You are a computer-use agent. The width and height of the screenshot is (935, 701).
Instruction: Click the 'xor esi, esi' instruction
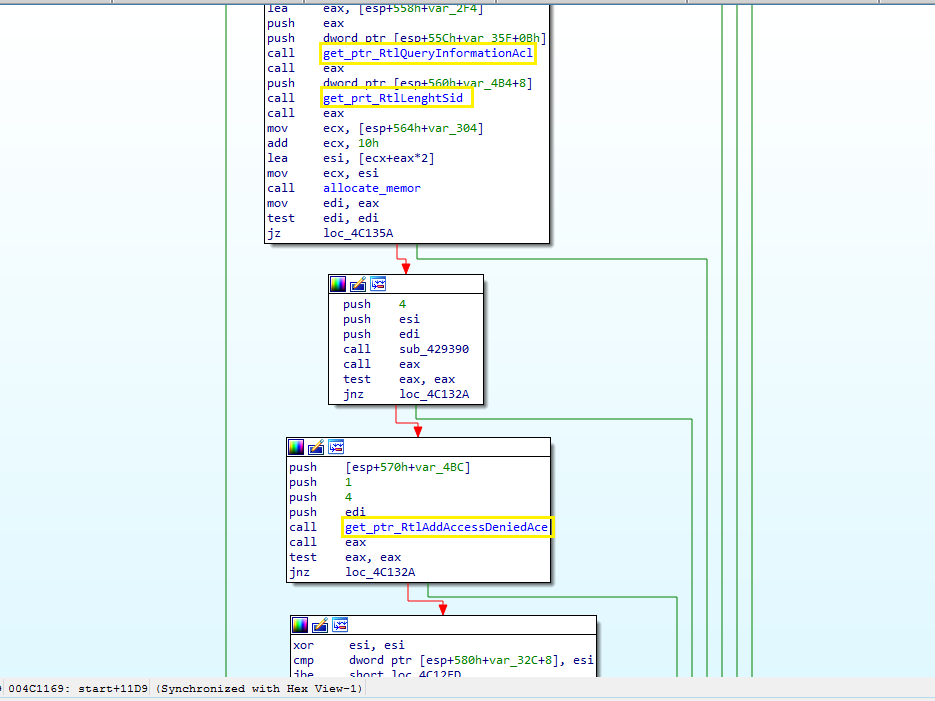click(x=349, y=645)
